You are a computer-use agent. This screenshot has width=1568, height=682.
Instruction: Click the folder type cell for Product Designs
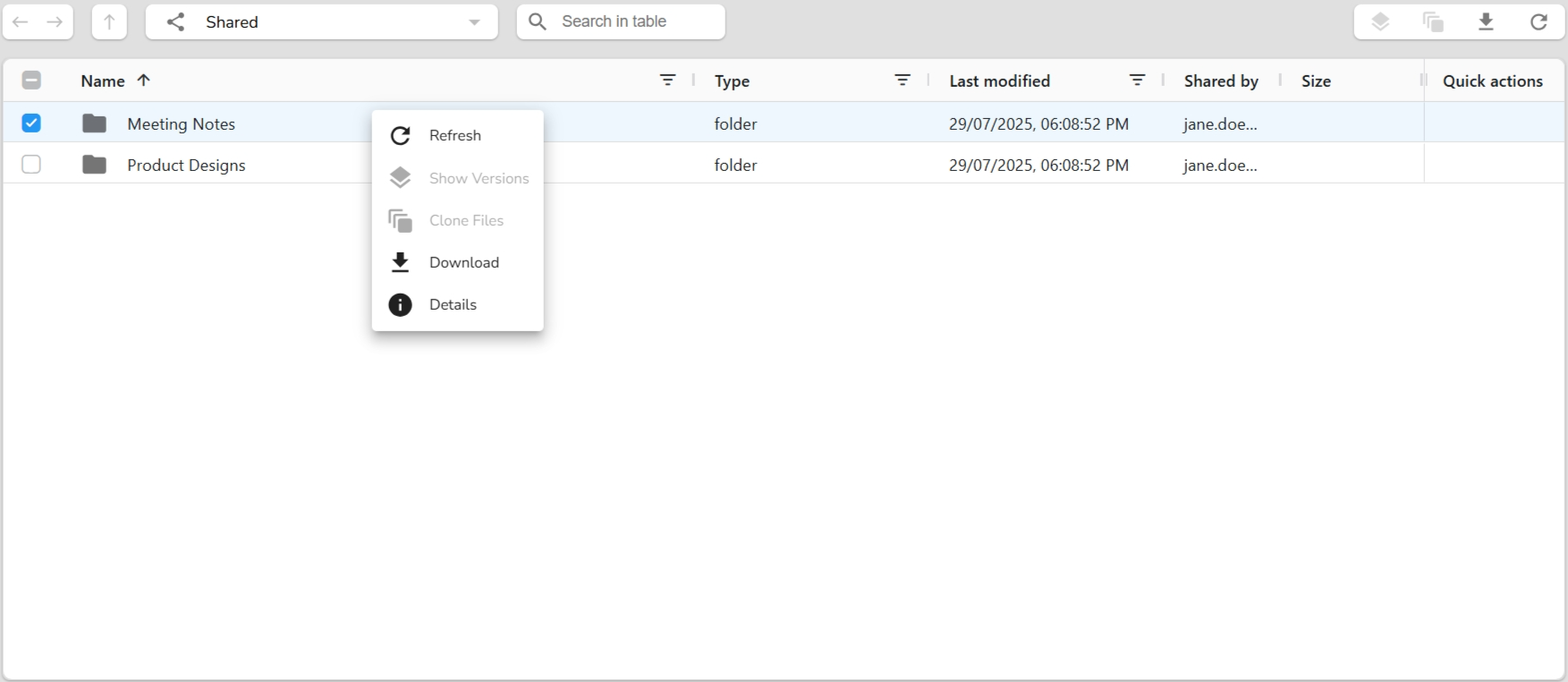(x=735, y=165)
